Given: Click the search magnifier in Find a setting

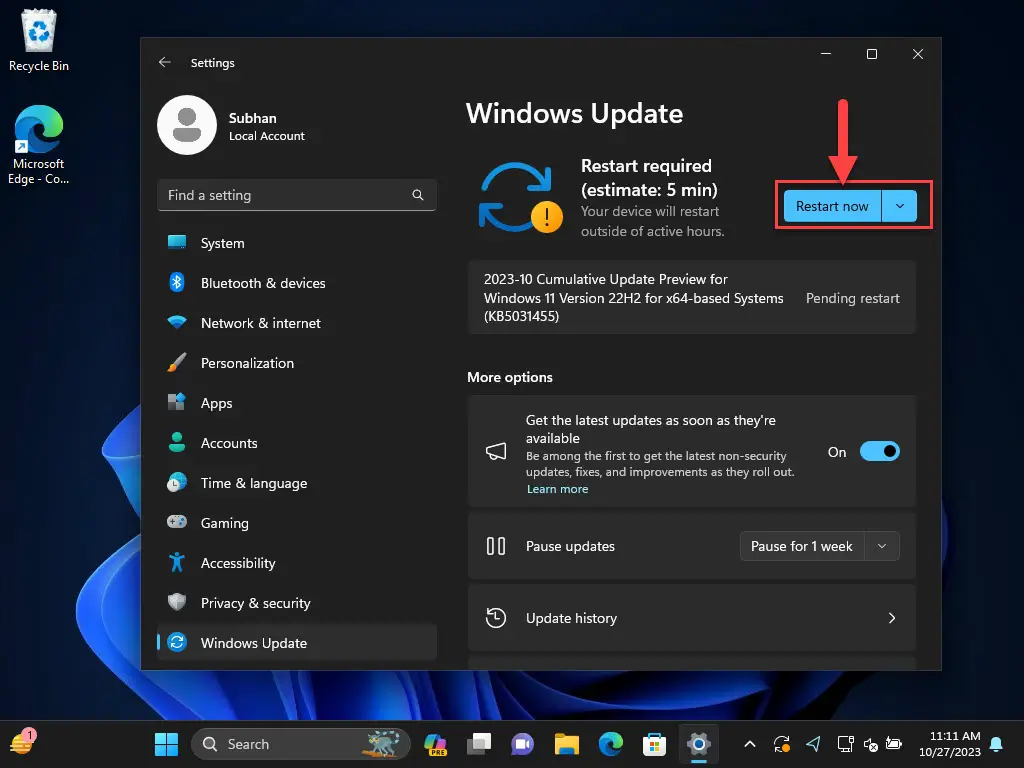Looking at the screenshot, I should pos(418,195).
